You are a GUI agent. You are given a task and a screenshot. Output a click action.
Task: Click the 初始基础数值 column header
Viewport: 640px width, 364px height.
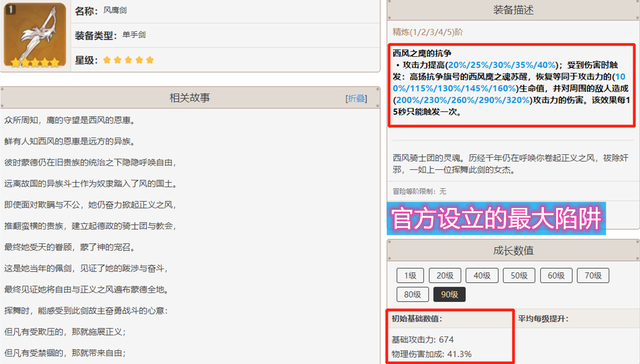[x=417, y=318]
